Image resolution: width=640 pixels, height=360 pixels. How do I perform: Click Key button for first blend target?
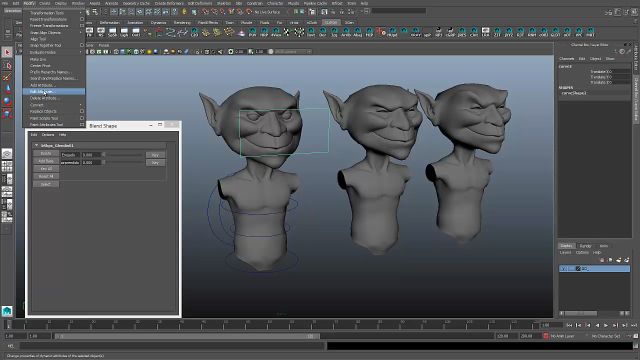pos(155,155)
